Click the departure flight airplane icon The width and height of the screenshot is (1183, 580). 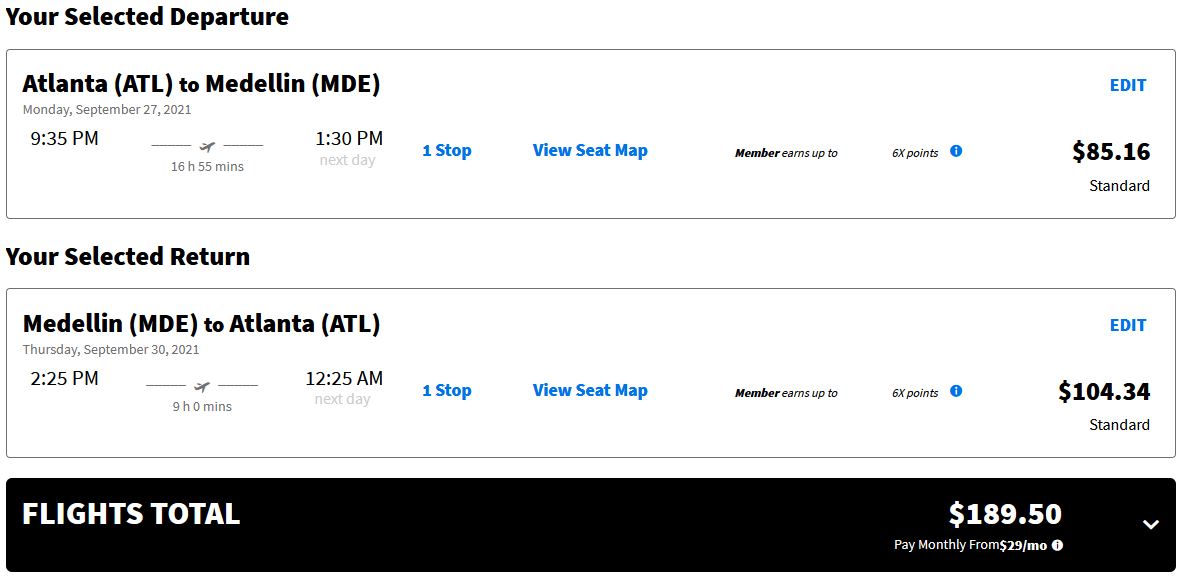click(207, 146)
